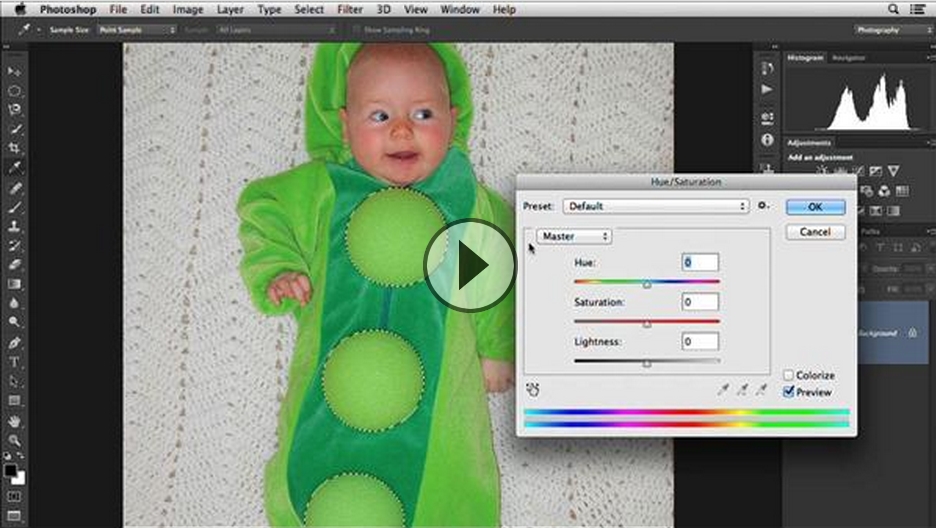Select the Brush tool

(14, 208)
